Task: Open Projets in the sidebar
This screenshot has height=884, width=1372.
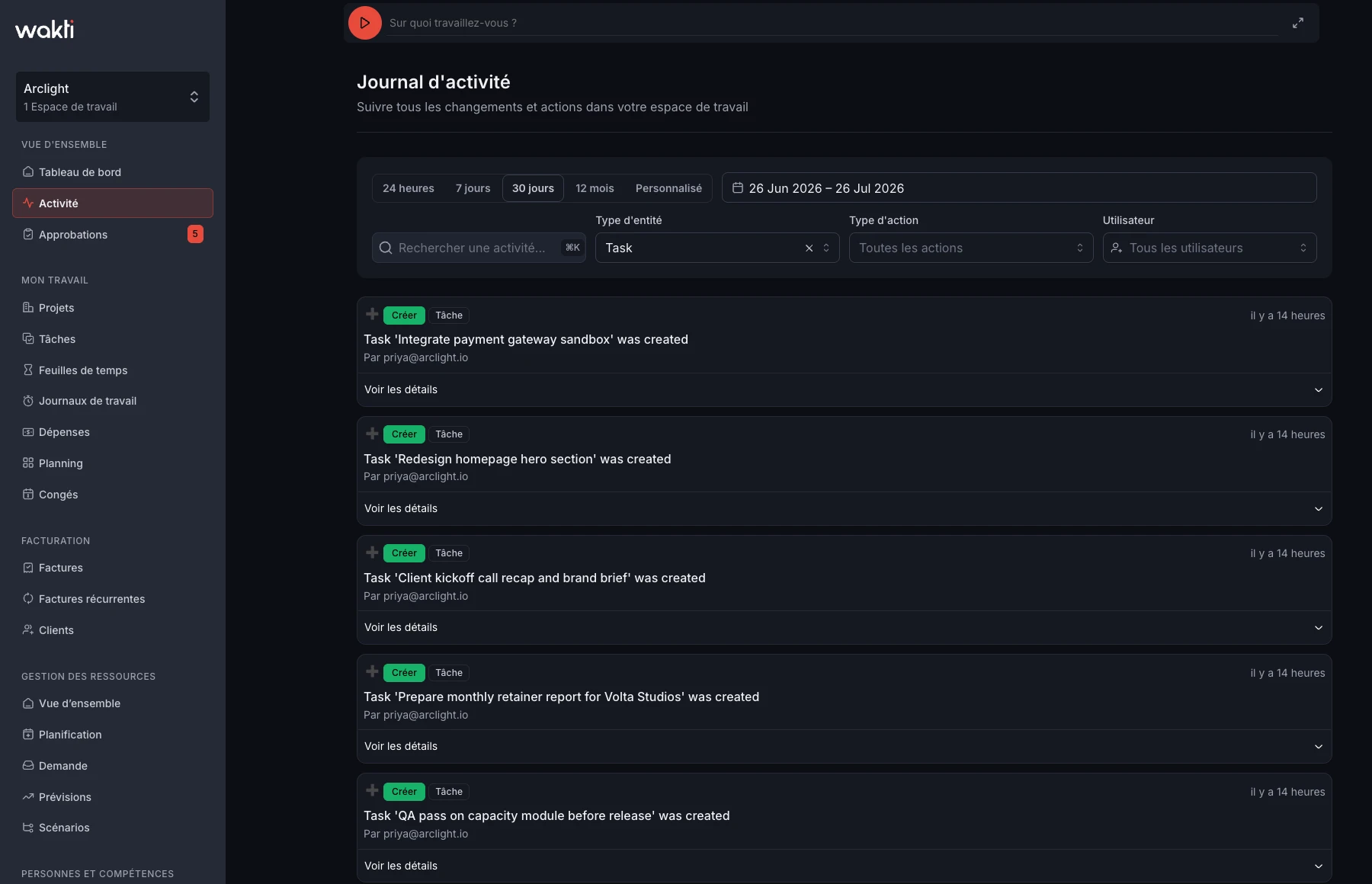Action: (x=113, y=308)
